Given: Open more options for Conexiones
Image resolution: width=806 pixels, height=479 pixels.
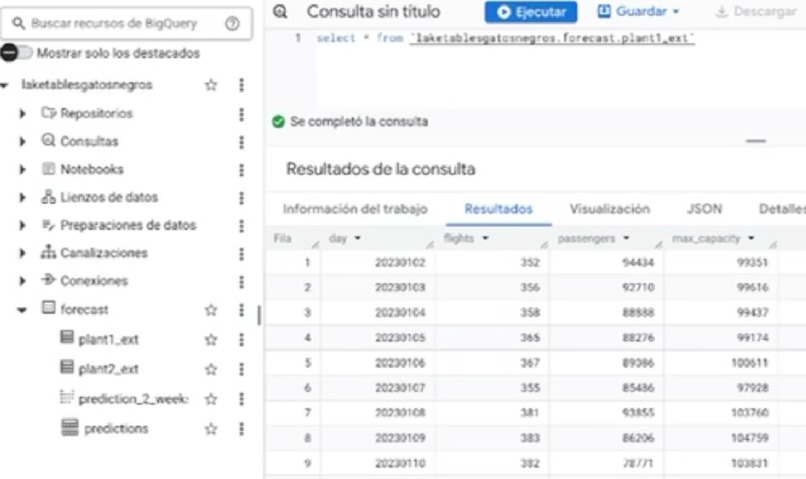Looking at the screenshot, I should tap(242, 281).
